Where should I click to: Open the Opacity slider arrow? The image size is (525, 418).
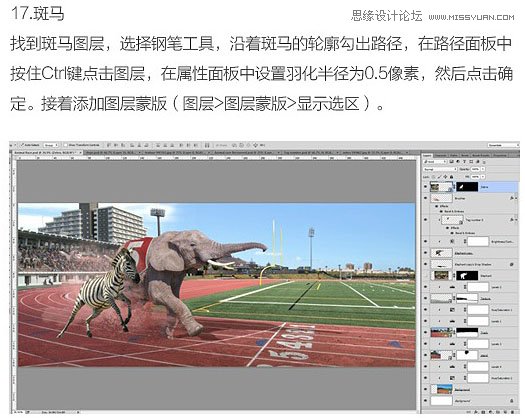(x=482, y=169)
